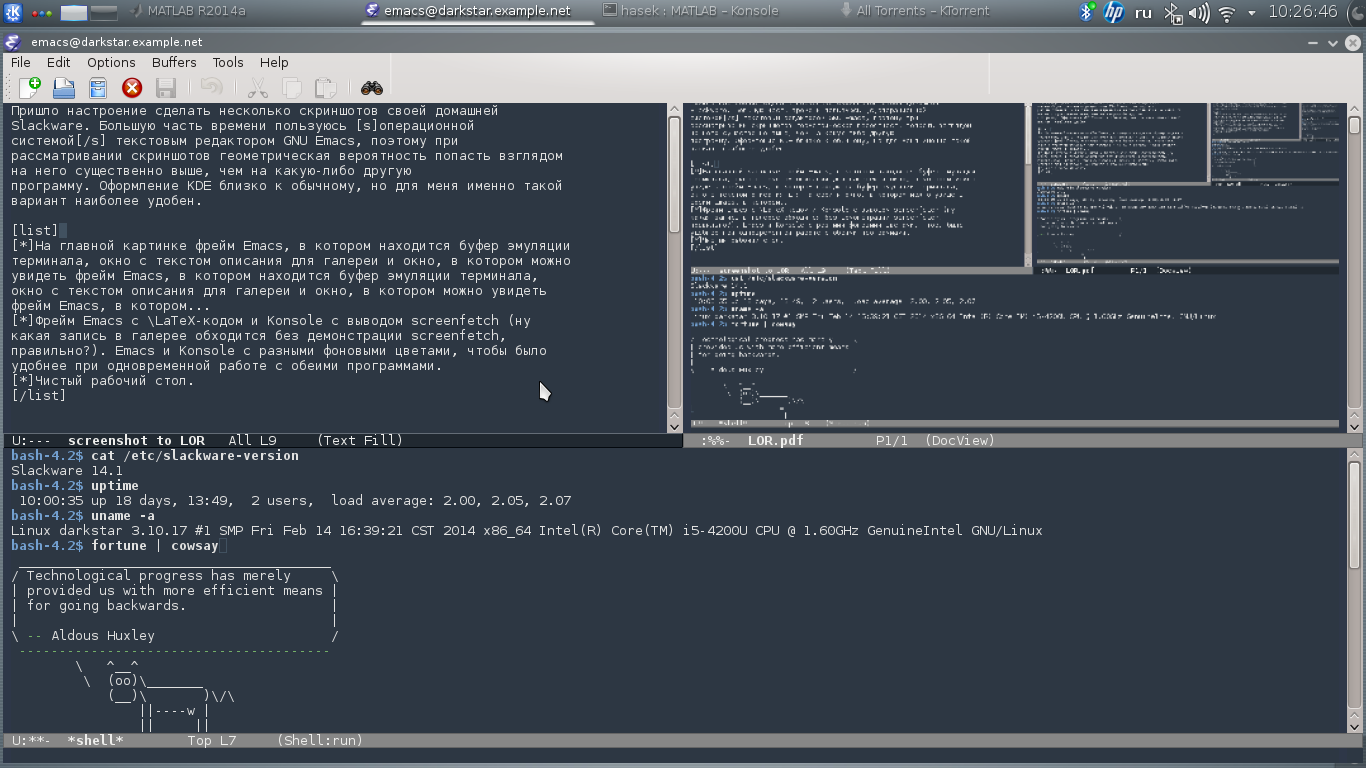Expand the hidden system tray icons arrow
1366x768 pixels.
click(x=1252, y=13)
